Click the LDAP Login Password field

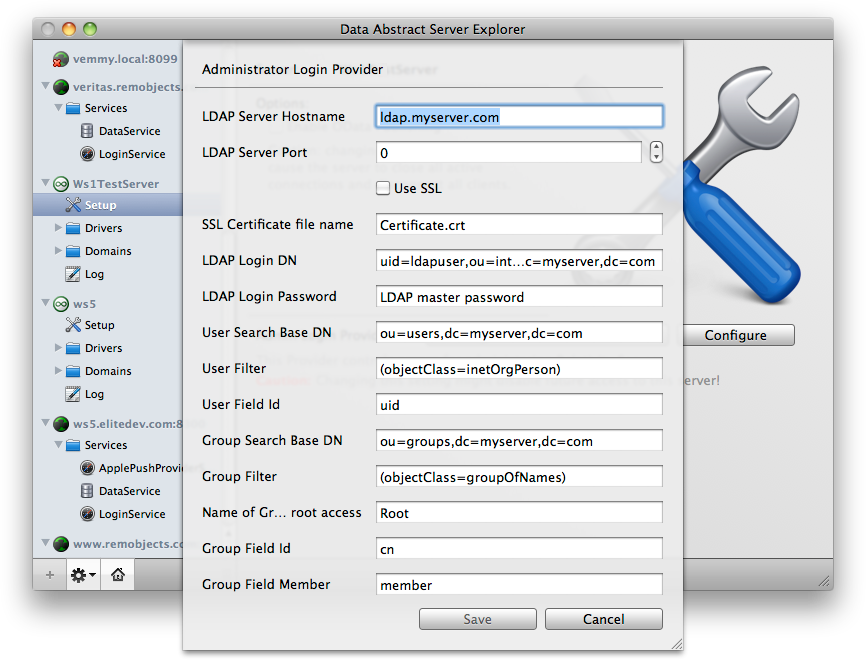coord(519,297)
